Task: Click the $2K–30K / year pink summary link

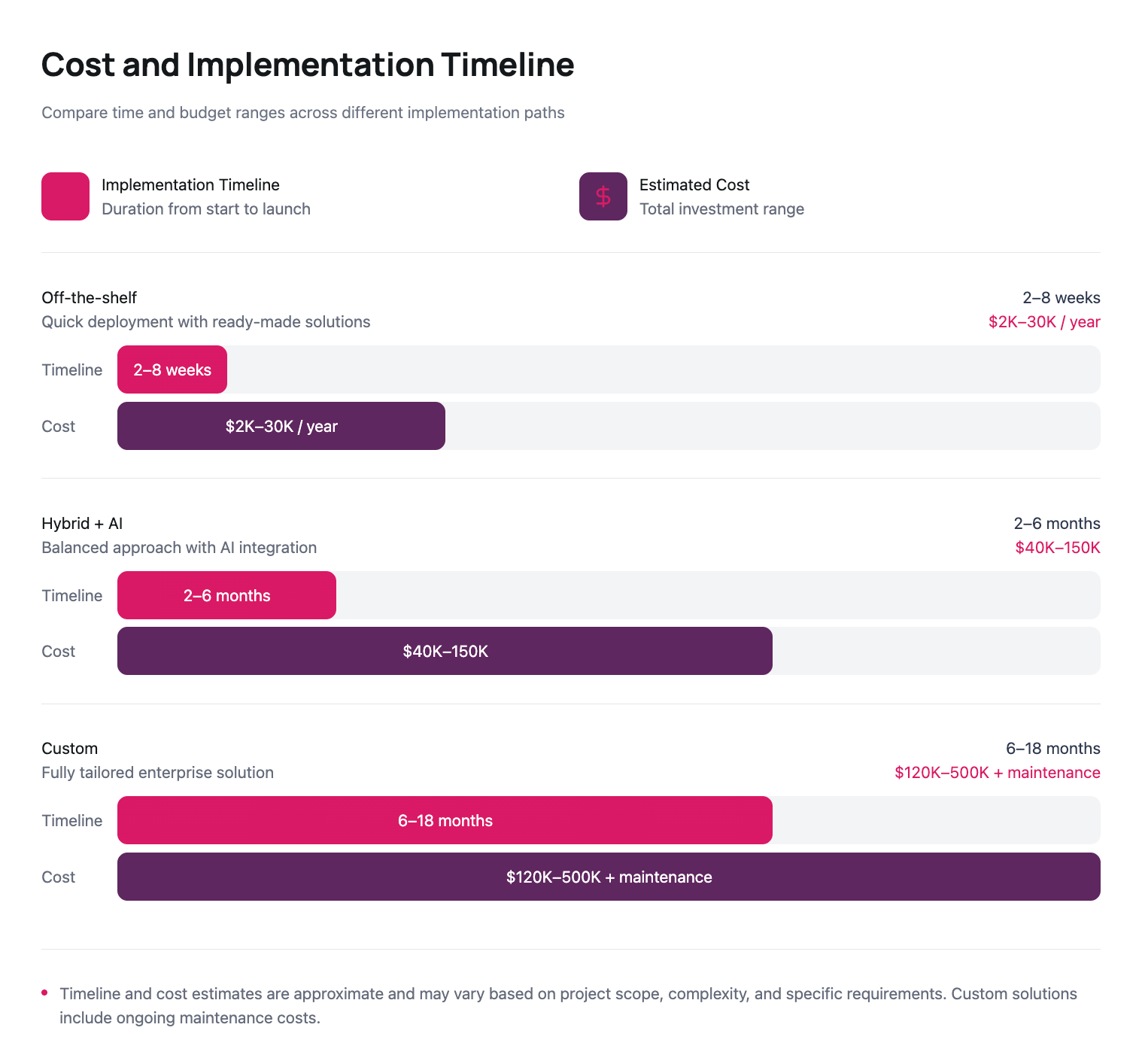Action: click(x=1044, y=321)
